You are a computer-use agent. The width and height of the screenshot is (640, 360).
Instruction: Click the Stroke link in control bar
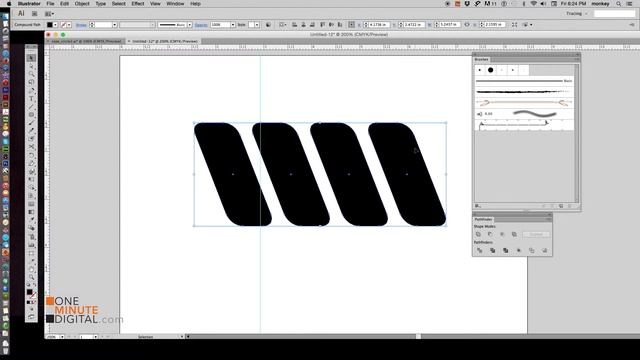click(x=81, y=25)
